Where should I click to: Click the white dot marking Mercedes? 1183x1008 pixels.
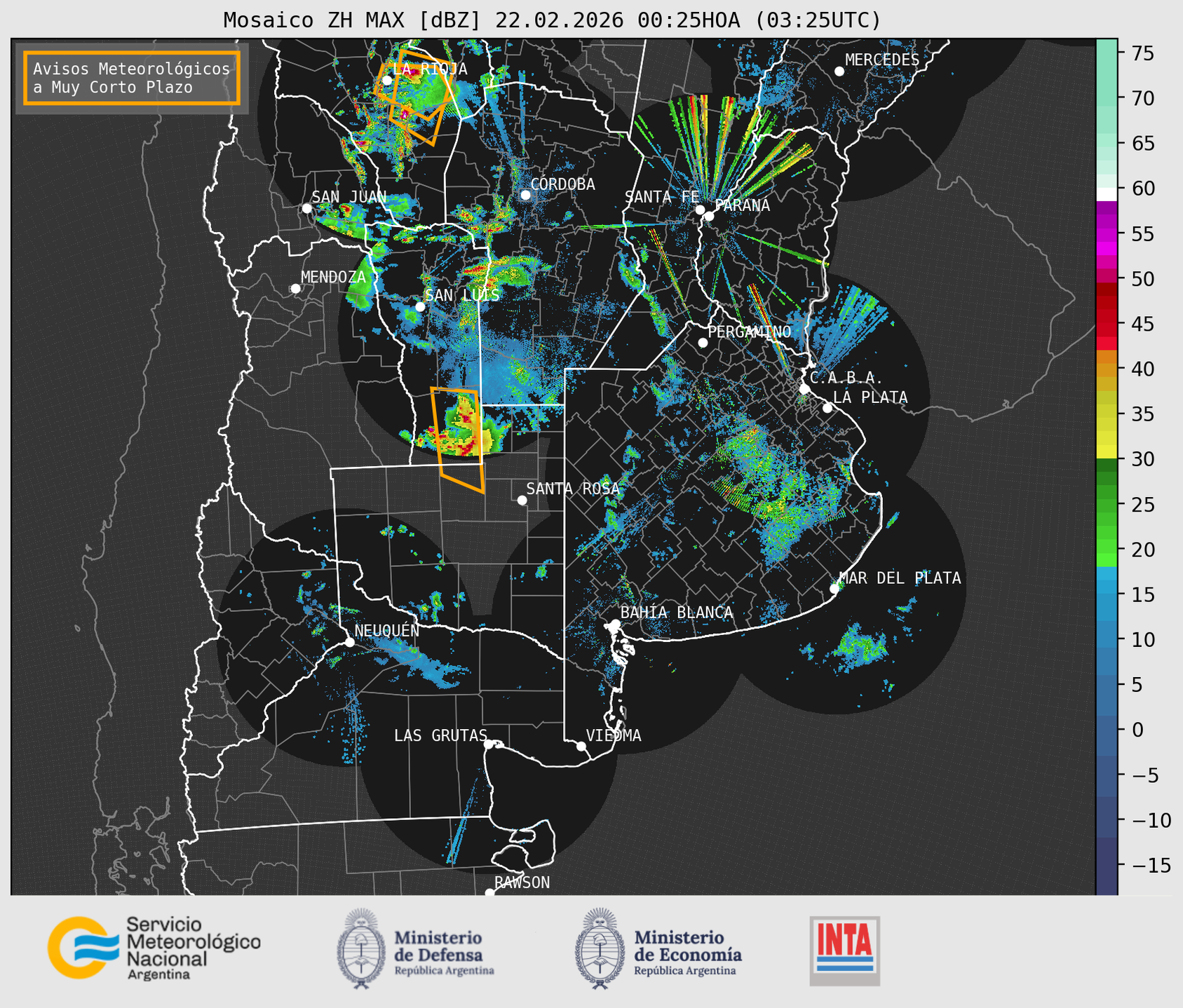839,71
